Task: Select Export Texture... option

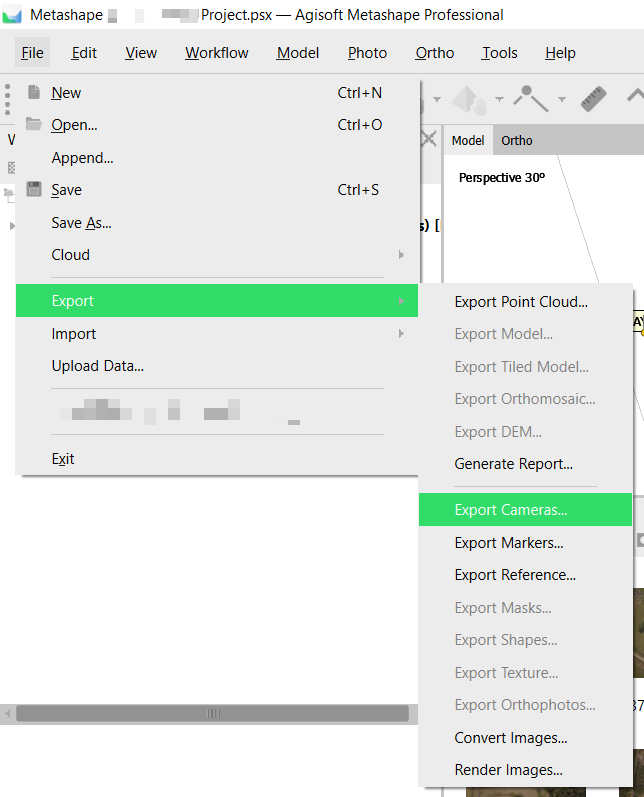Action: 526,672
